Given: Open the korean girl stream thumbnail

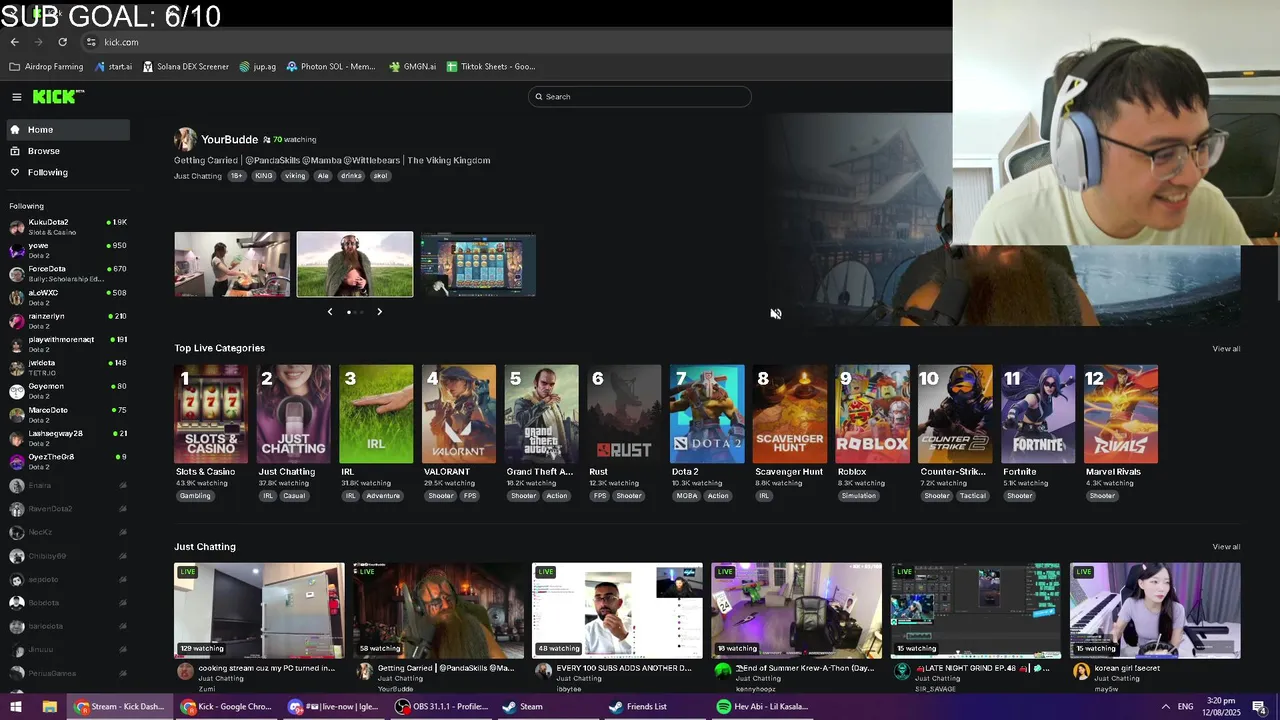Looking at the screenshot, I should pos(1155,610).
